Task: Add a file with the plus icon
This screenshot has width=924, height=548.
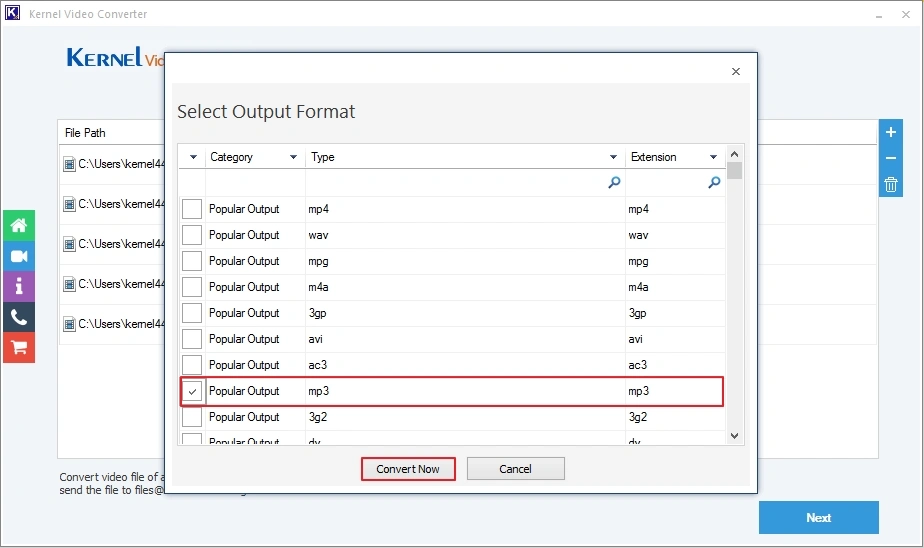Action: (x=891, y=132)
